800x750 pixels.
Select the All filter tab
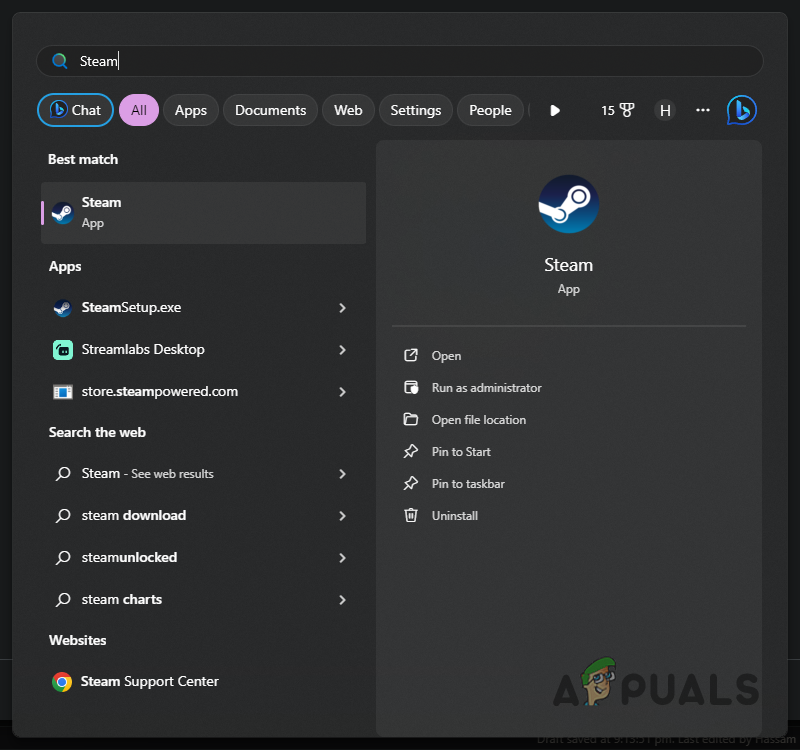pos(139,110)
